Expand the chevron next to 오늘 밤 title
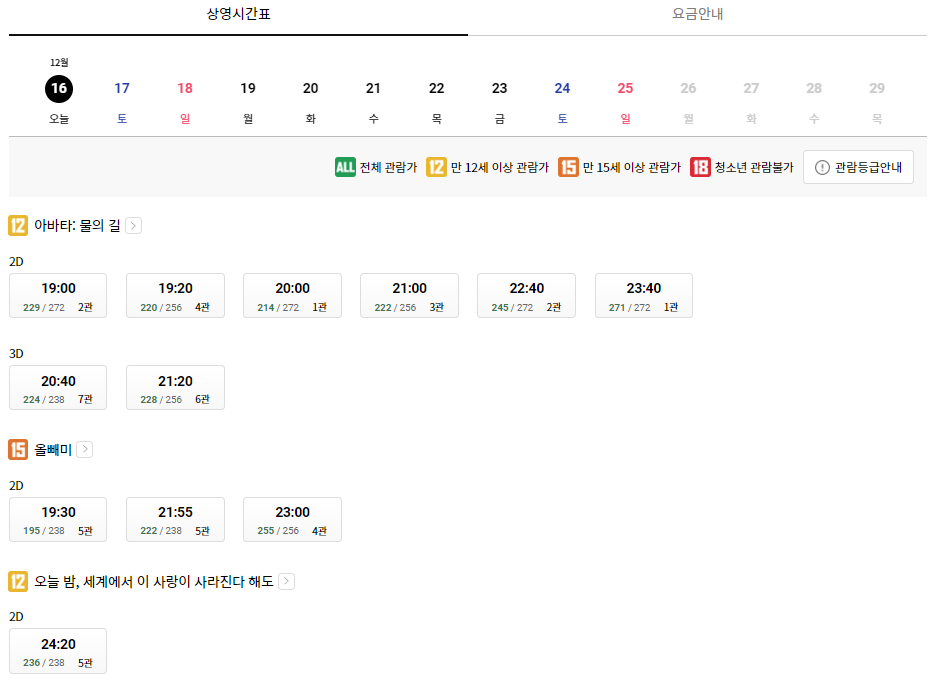The width and height of the screenshot is (941, 689). click(x=286, y=580)
